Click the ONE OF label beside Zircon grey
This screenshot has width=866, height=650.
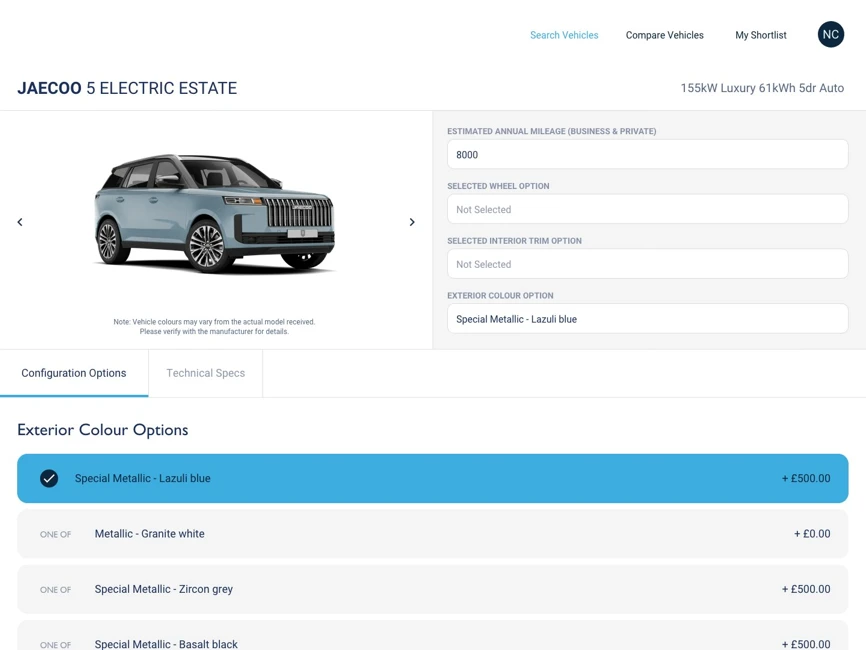pyautogui.click(x=55, y=590)
